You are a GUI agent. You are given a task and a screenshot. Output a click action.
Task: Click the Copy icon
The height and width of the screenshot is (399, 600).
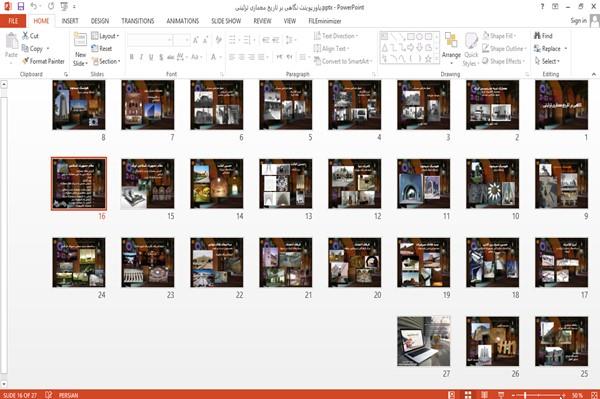[25, 49]
